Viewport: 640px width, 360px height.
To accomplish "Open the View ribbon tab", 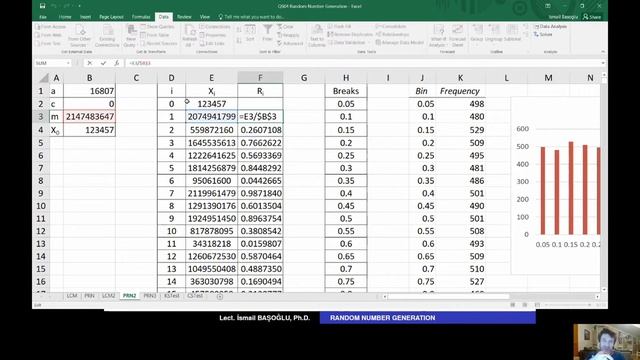I will click(x=204, y=17).
